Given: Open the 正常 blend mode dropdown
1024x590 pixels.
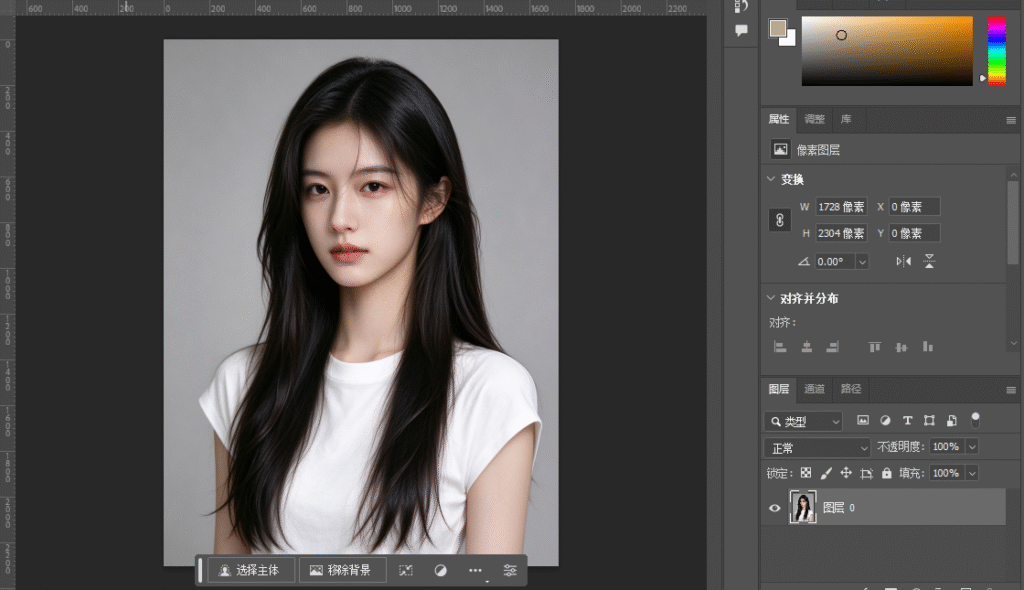Looking at the screenshot, I should pyautogui.click(x=817, y=448).
